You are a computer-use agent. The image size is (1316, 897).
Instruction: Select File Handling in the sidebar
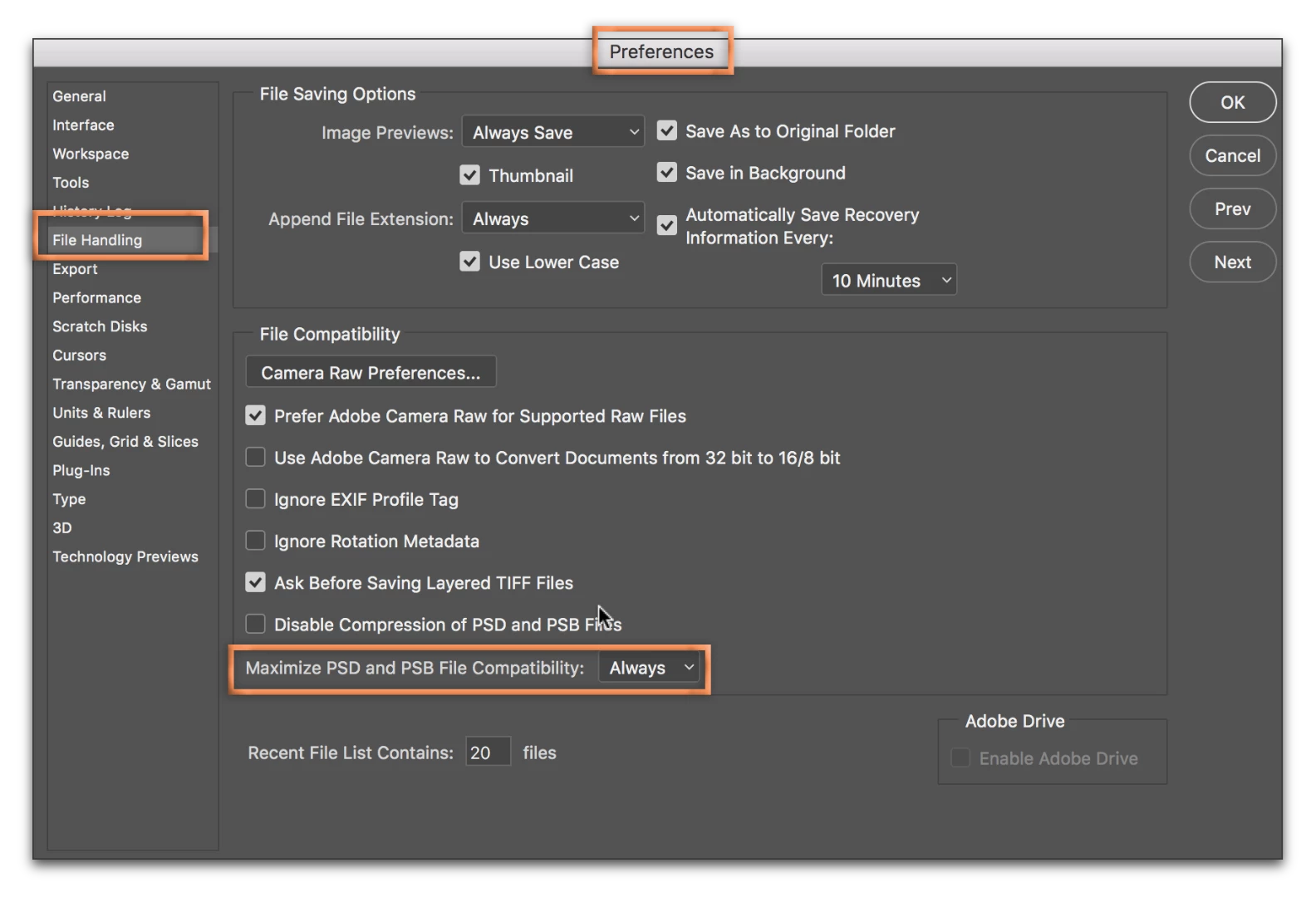click(x=98, y=240)
